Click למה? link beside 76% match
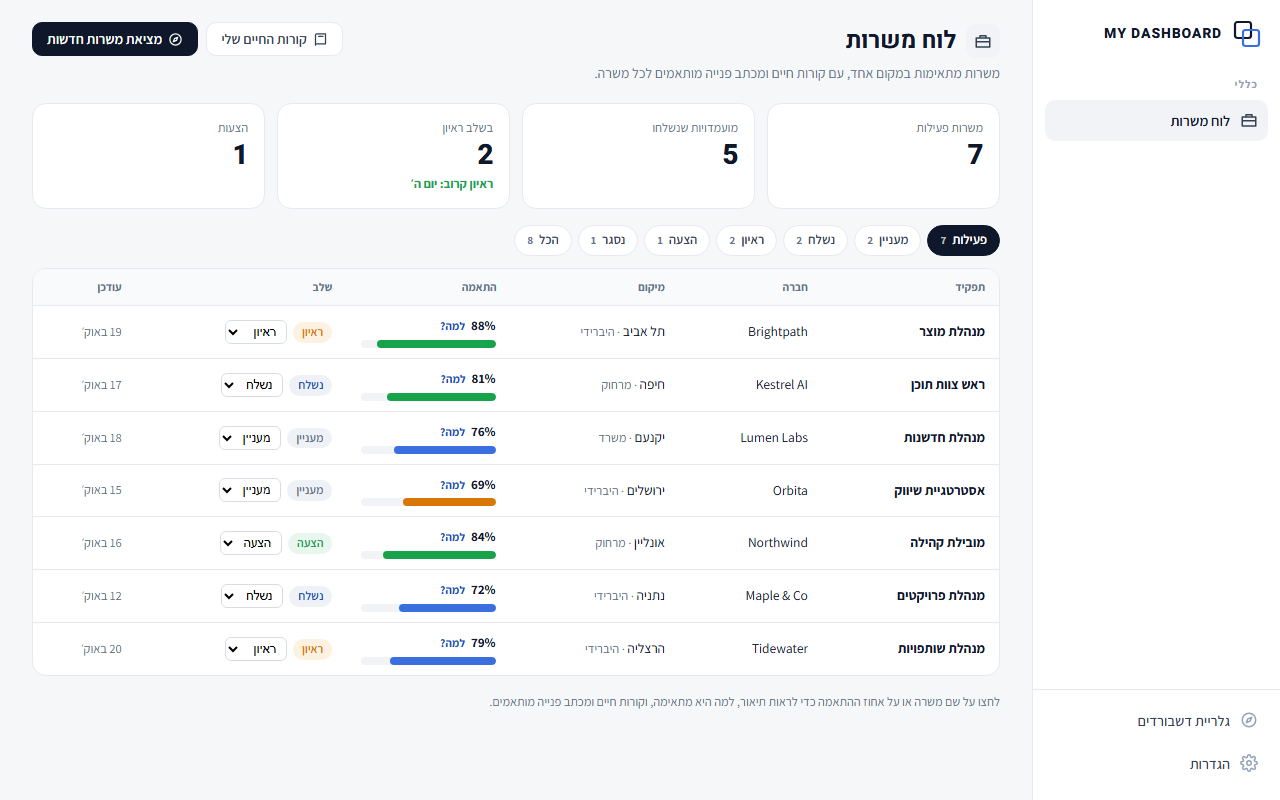This screenshot has width=1280, height=800. [453, 432]
